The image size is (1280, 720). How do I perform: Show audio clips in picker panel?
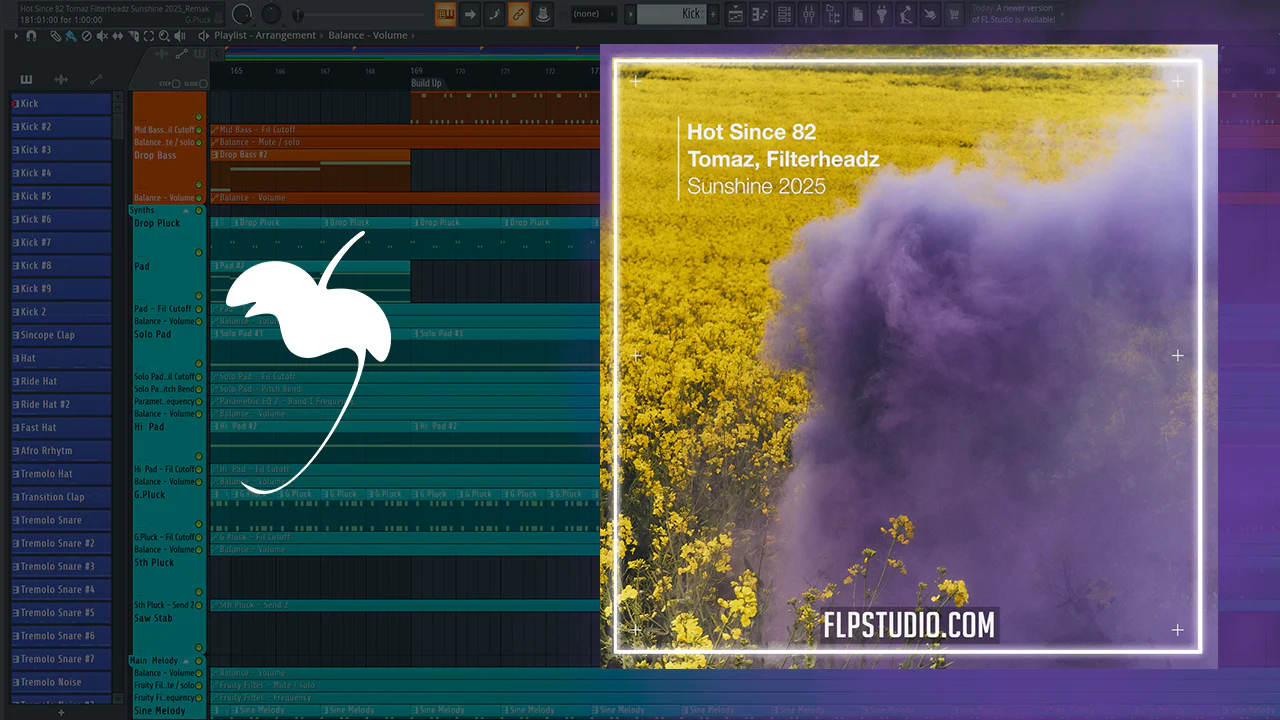[x=61, y=80]
